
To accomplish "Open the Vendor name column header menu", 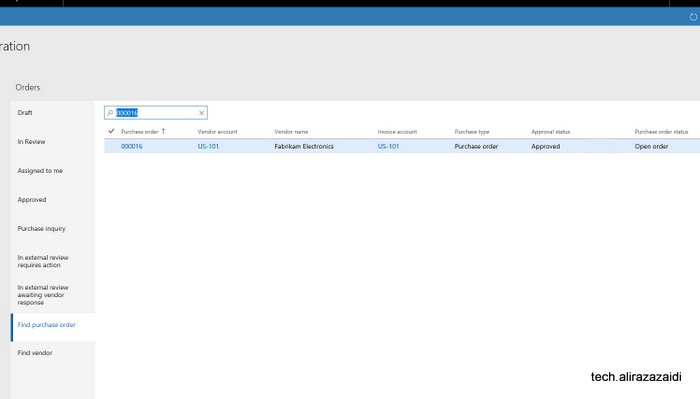I will coord(291,132).
